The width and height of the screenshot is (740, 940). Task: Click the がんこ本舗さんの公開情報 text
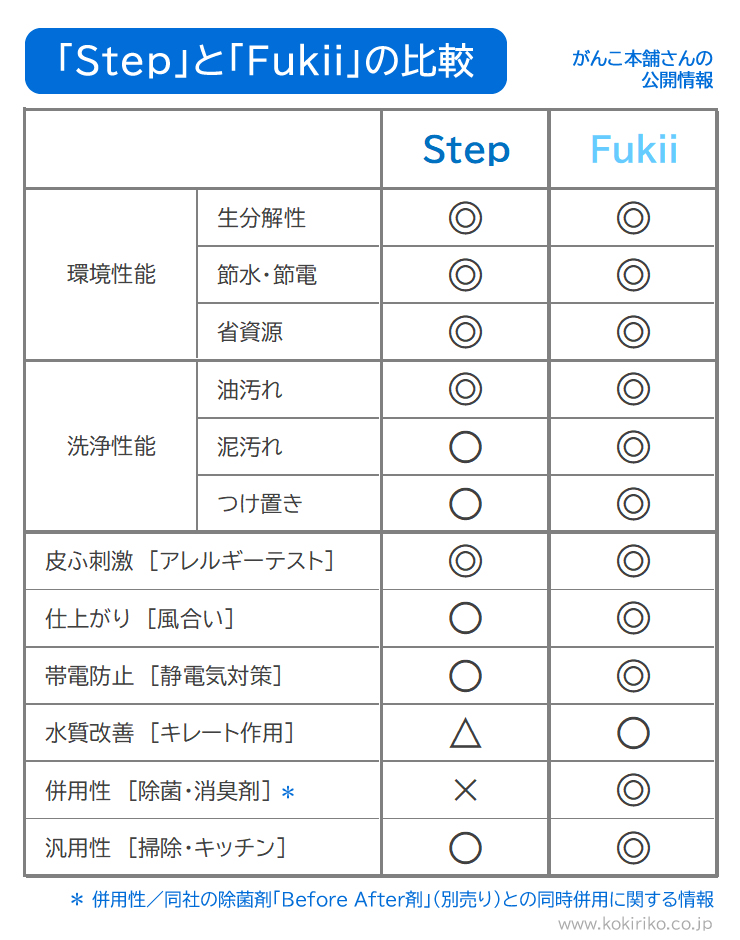tap(643, 68)
